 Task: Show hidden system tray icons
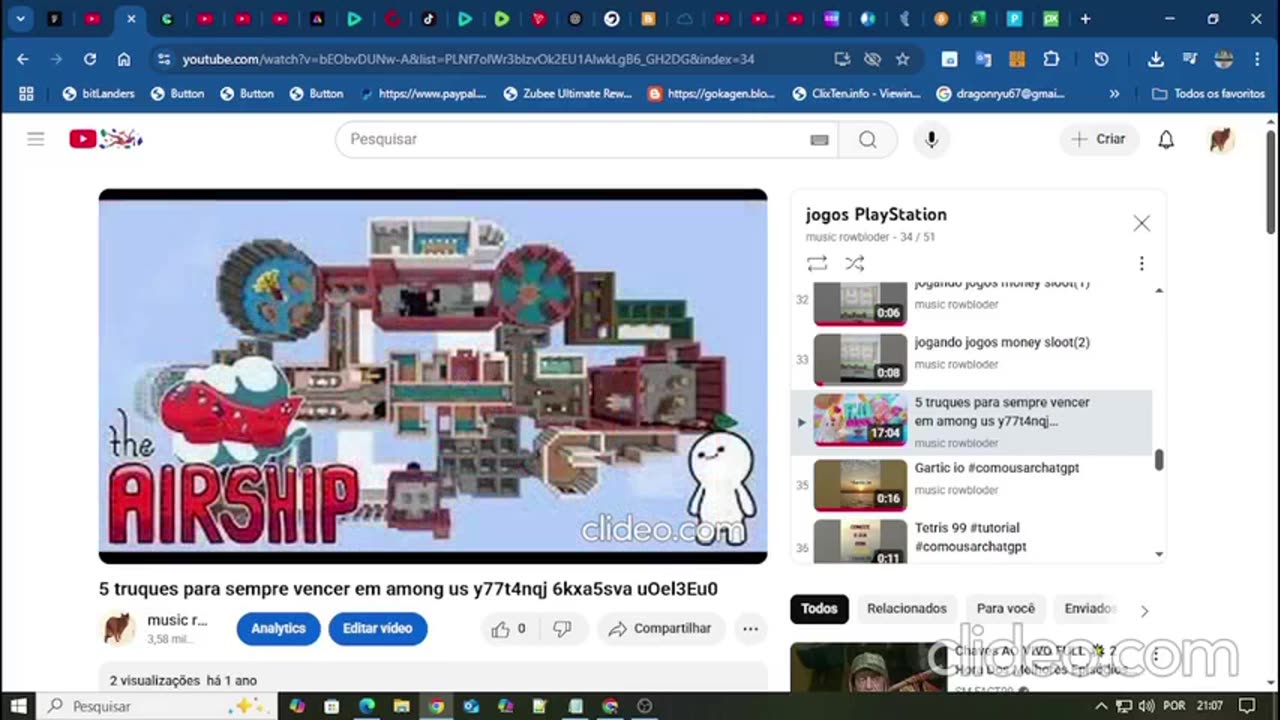click(1101, 706)
